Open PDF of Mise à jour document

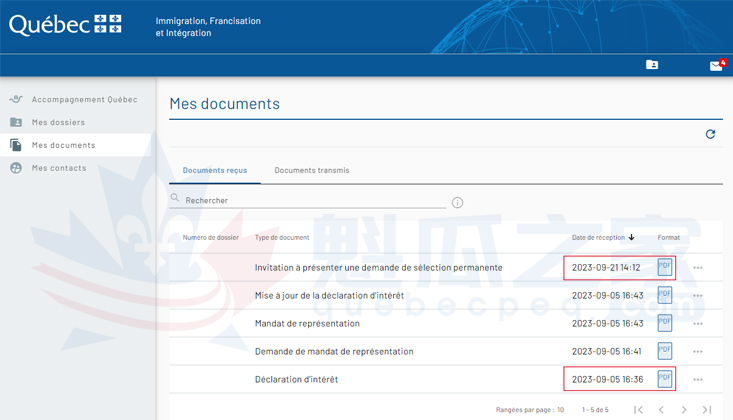[x=665, y=295]
